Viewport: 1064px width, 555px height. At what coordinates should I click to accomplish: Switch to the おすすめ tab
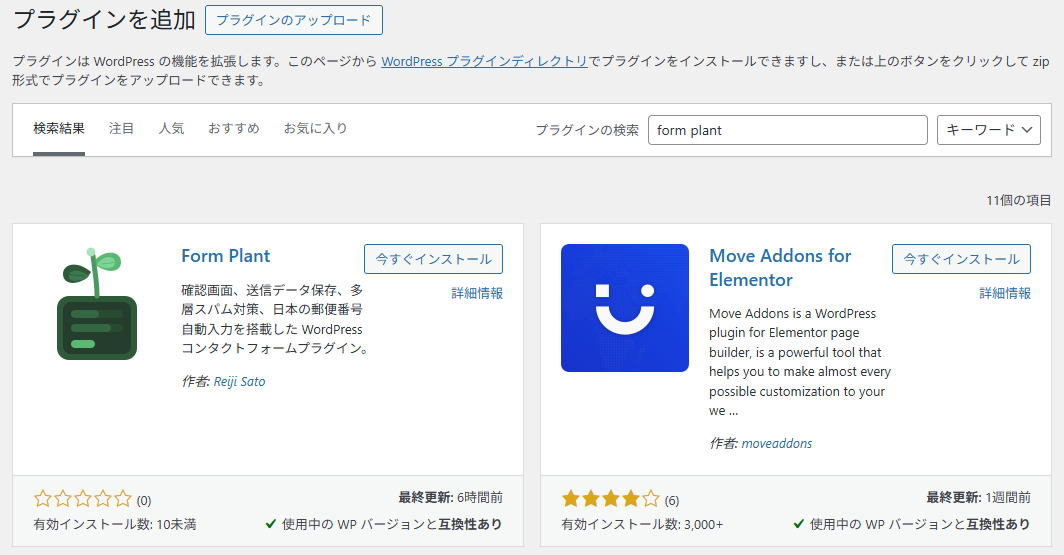233,128
